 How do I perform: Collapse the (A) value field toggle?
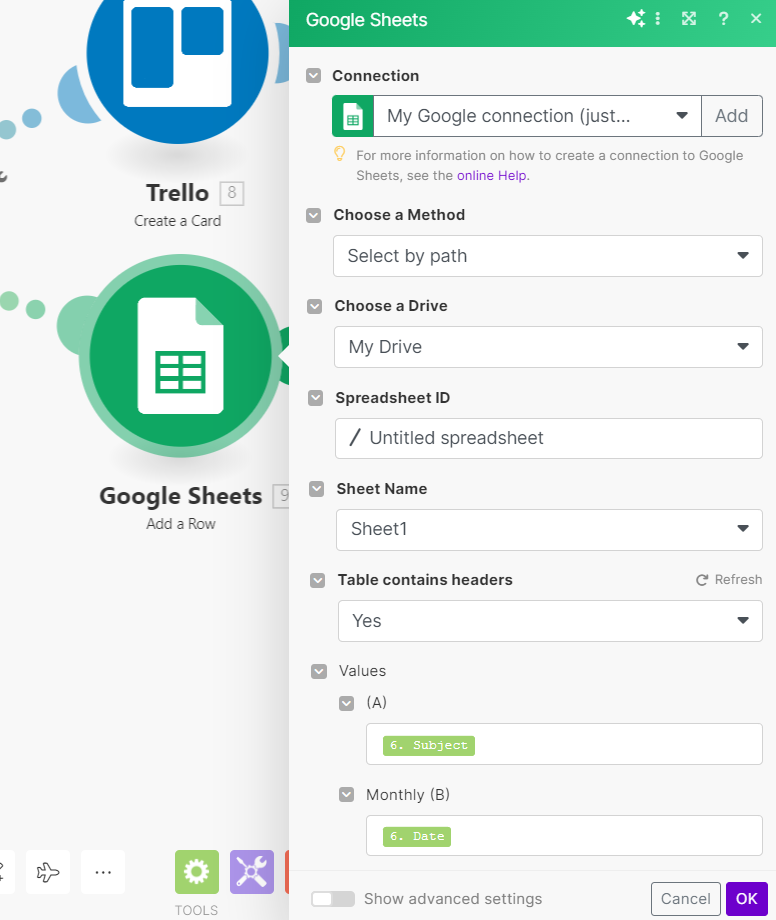[347, 703]
